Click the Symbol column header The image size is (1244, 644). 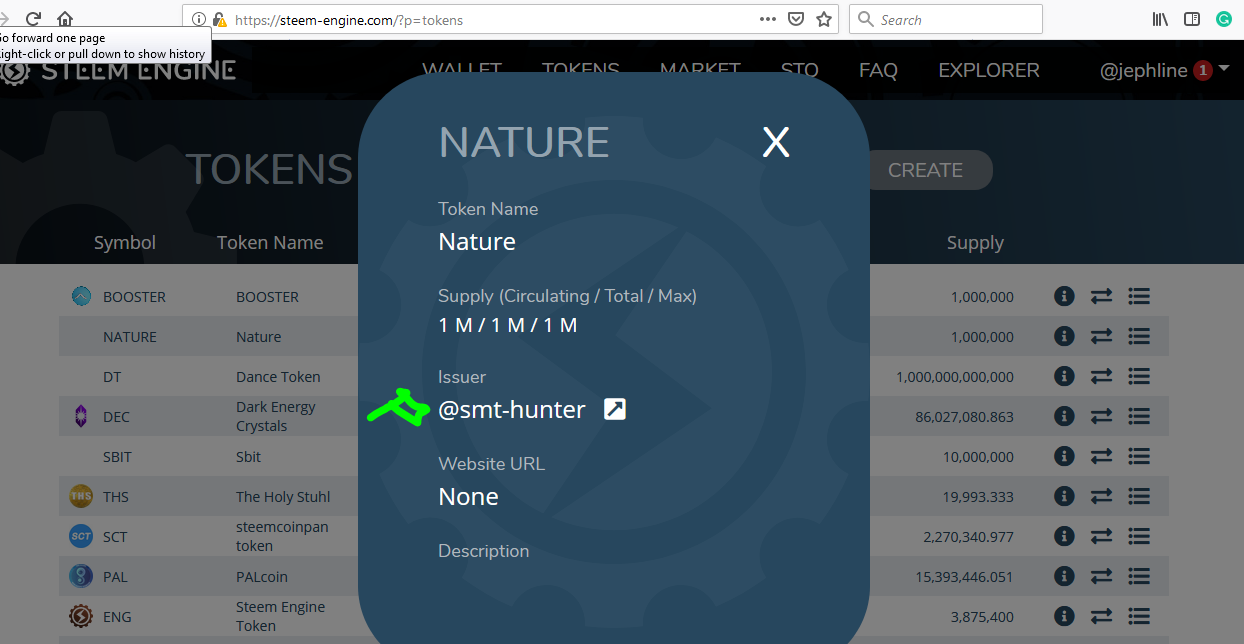tap(125, 242)
